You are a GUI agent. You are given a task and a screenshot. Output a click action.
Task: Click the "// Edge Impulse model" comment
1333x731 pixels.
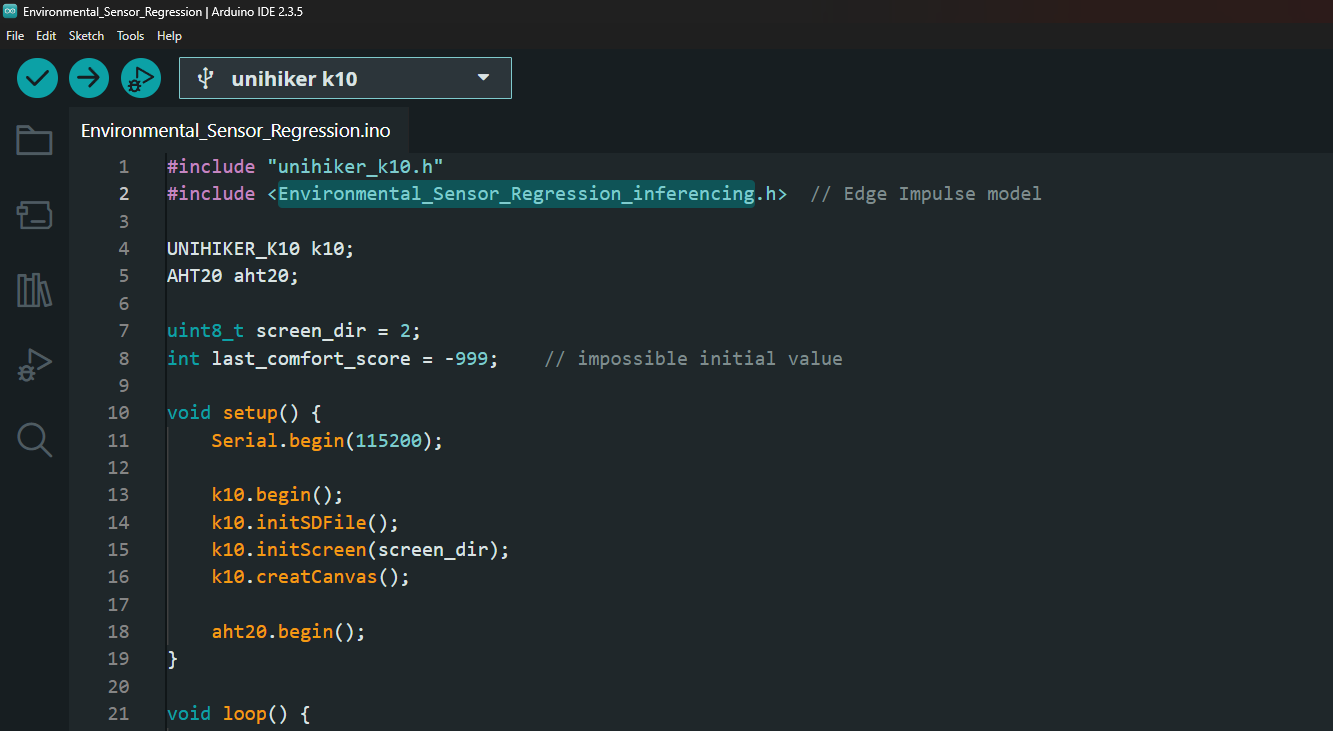click(926, 193)
